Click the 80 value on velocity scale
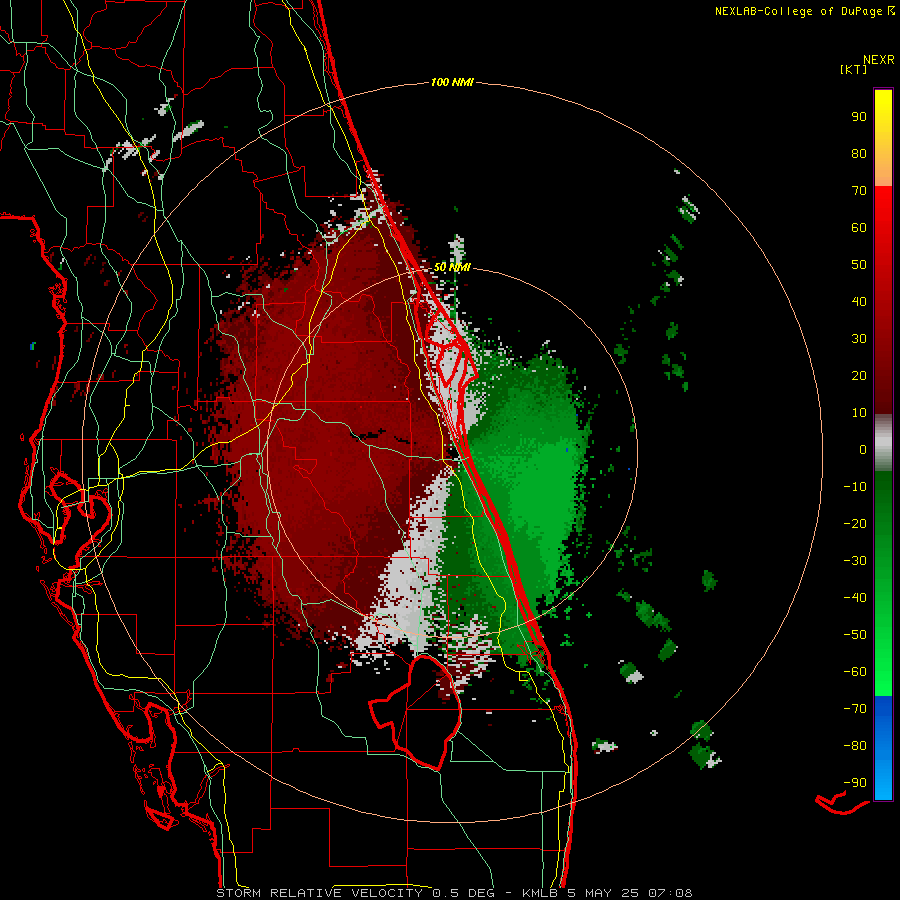This screenshot has height=900, width=900. coord(859,154)
